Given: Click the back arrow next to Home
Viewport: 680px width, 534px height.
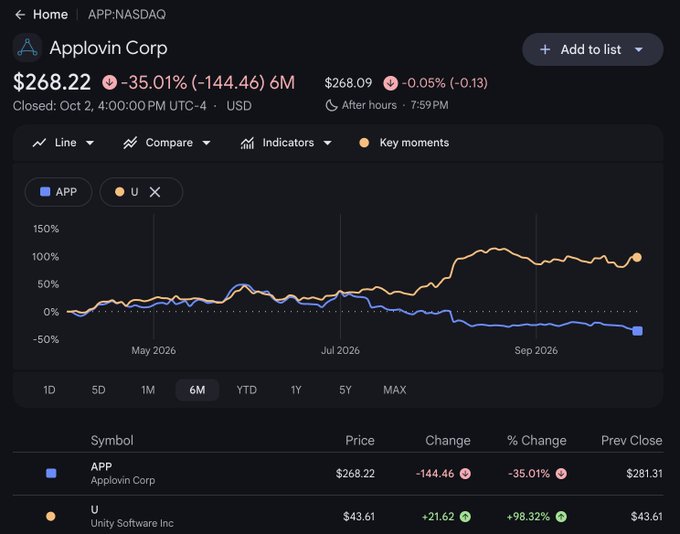Looking at the screenshot, I should (20, 15).
